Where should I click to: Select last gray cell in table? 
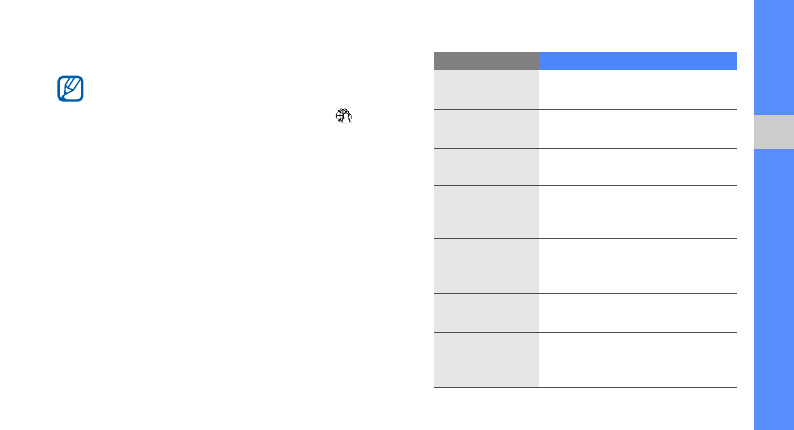[486, 360]
